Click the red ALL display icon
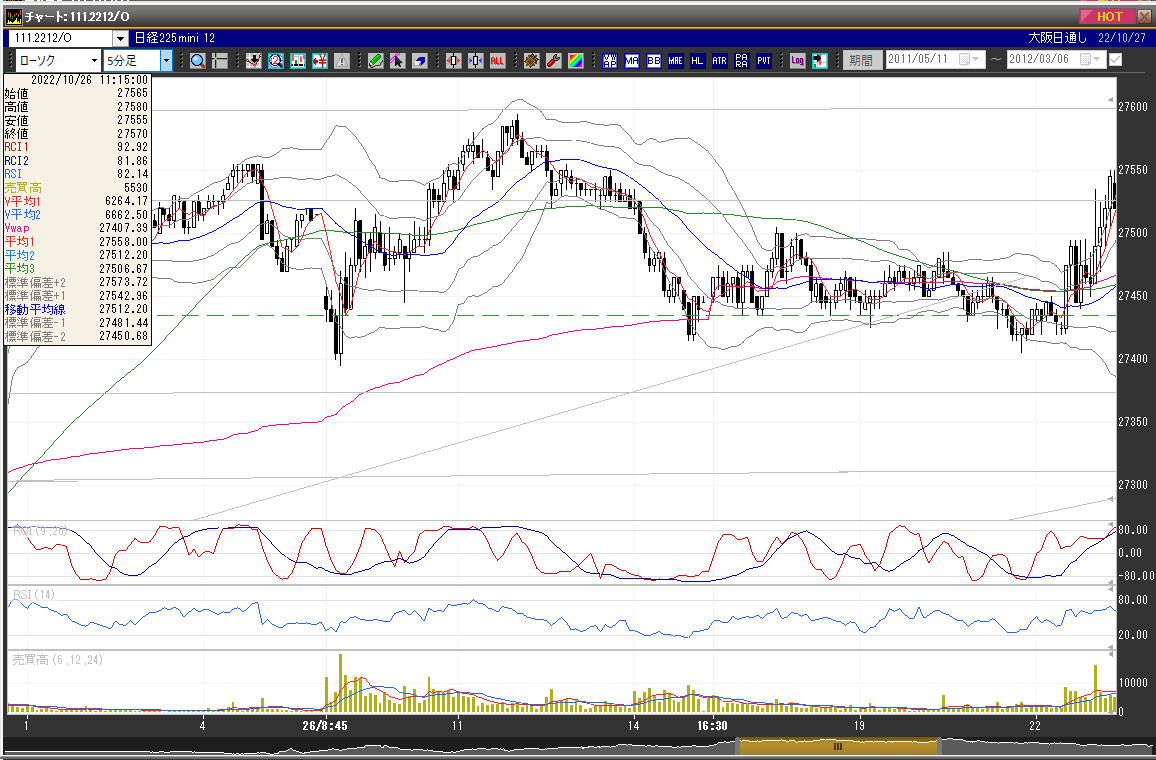 pos(497,60)
